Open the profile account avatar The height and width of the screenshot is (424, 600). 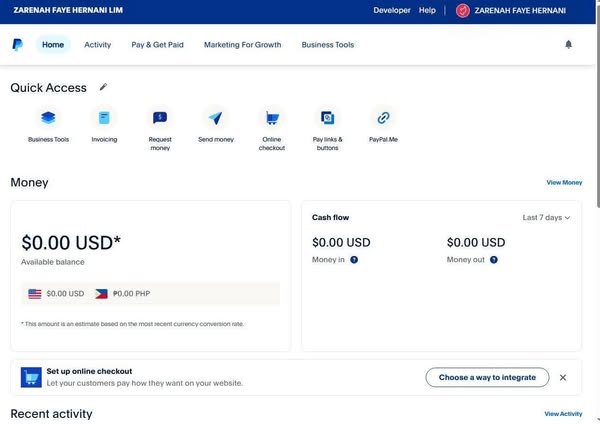463,10
